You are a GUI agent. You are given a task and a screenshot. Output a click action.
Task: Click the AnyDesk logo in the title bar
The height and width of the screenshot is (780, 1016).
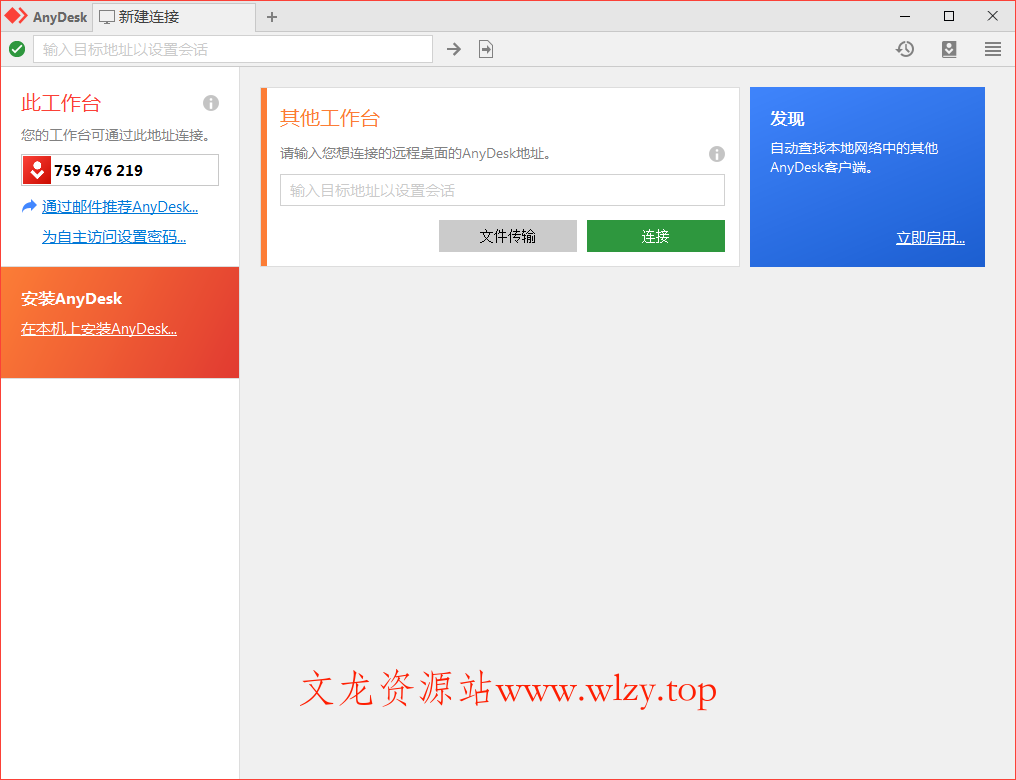point(46,16)
